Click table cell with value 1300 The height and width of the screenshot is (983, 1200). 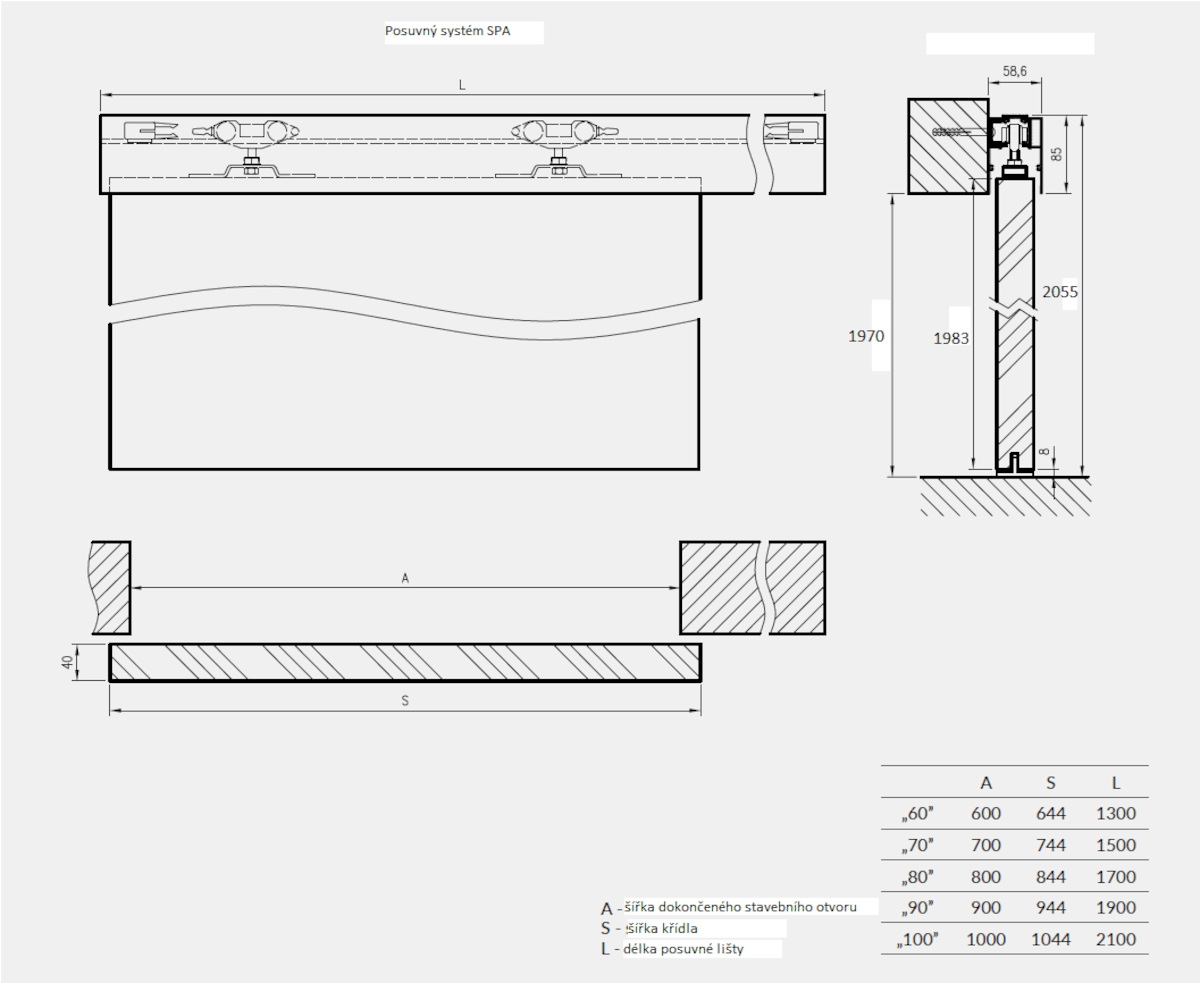1115,814
